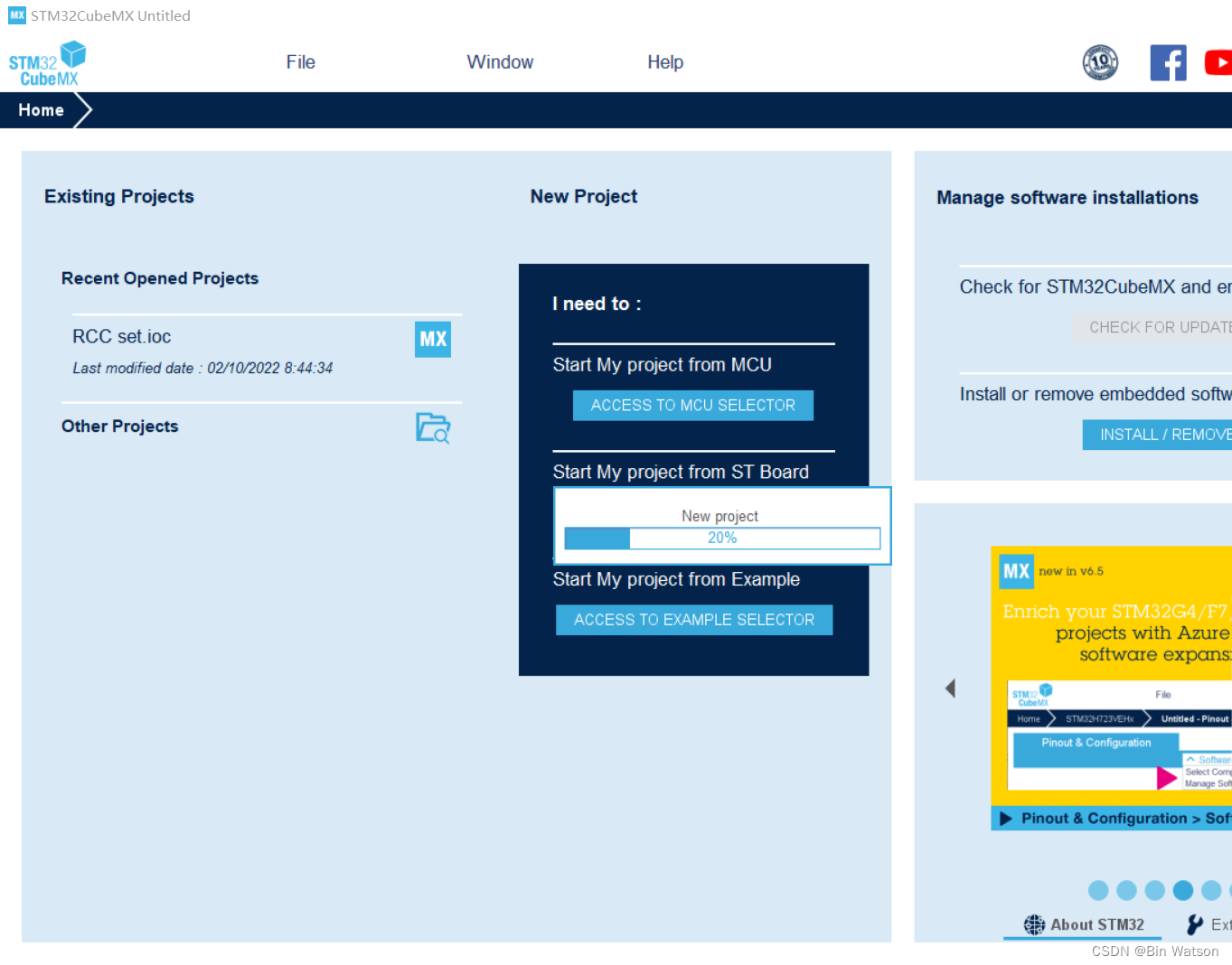
Task: Select the first carousel dot
Action: point(1098,890)
